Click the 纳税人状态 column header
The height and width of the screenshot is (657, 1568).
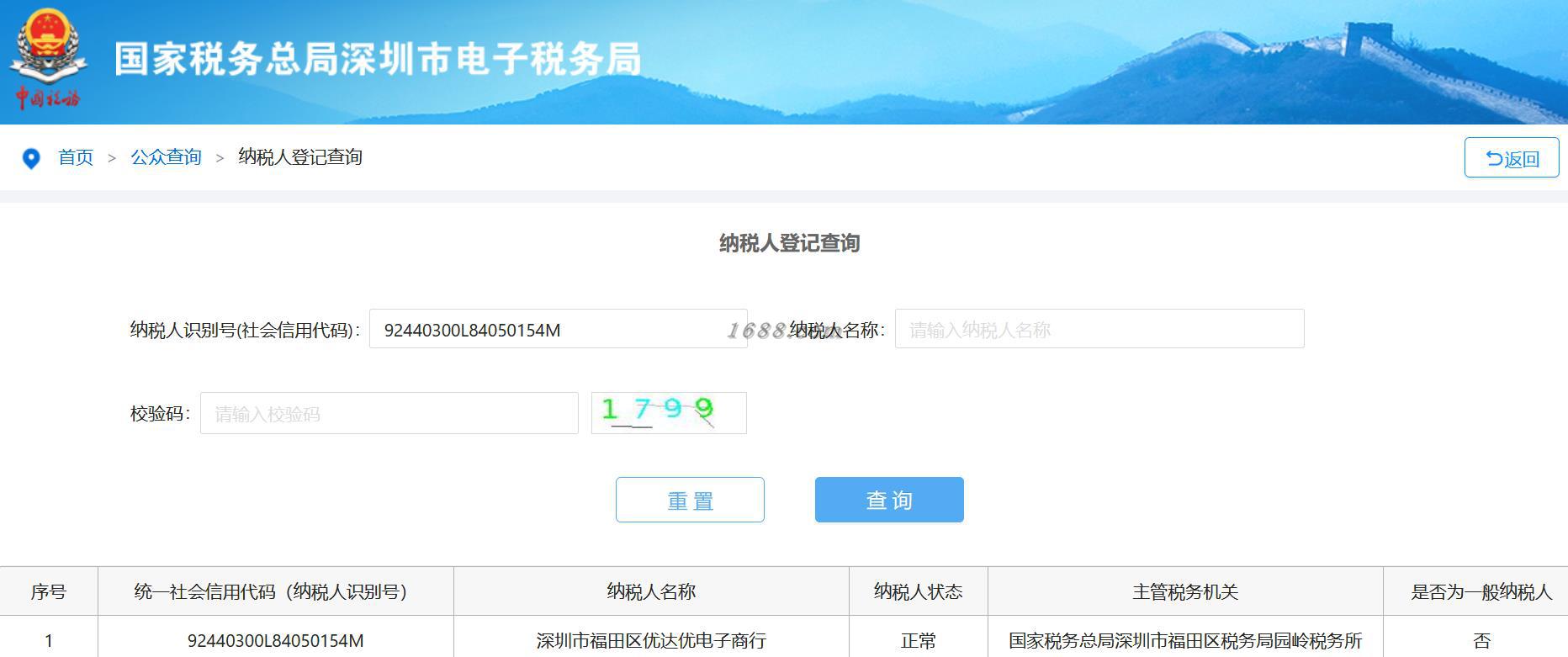tap(919, 591)
